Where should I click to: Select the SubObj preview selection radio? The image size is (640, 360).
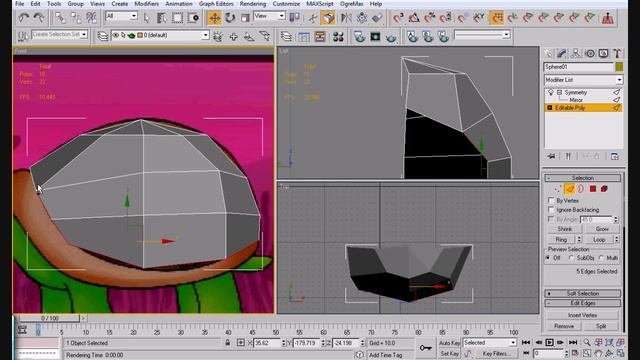coord(571,258)
